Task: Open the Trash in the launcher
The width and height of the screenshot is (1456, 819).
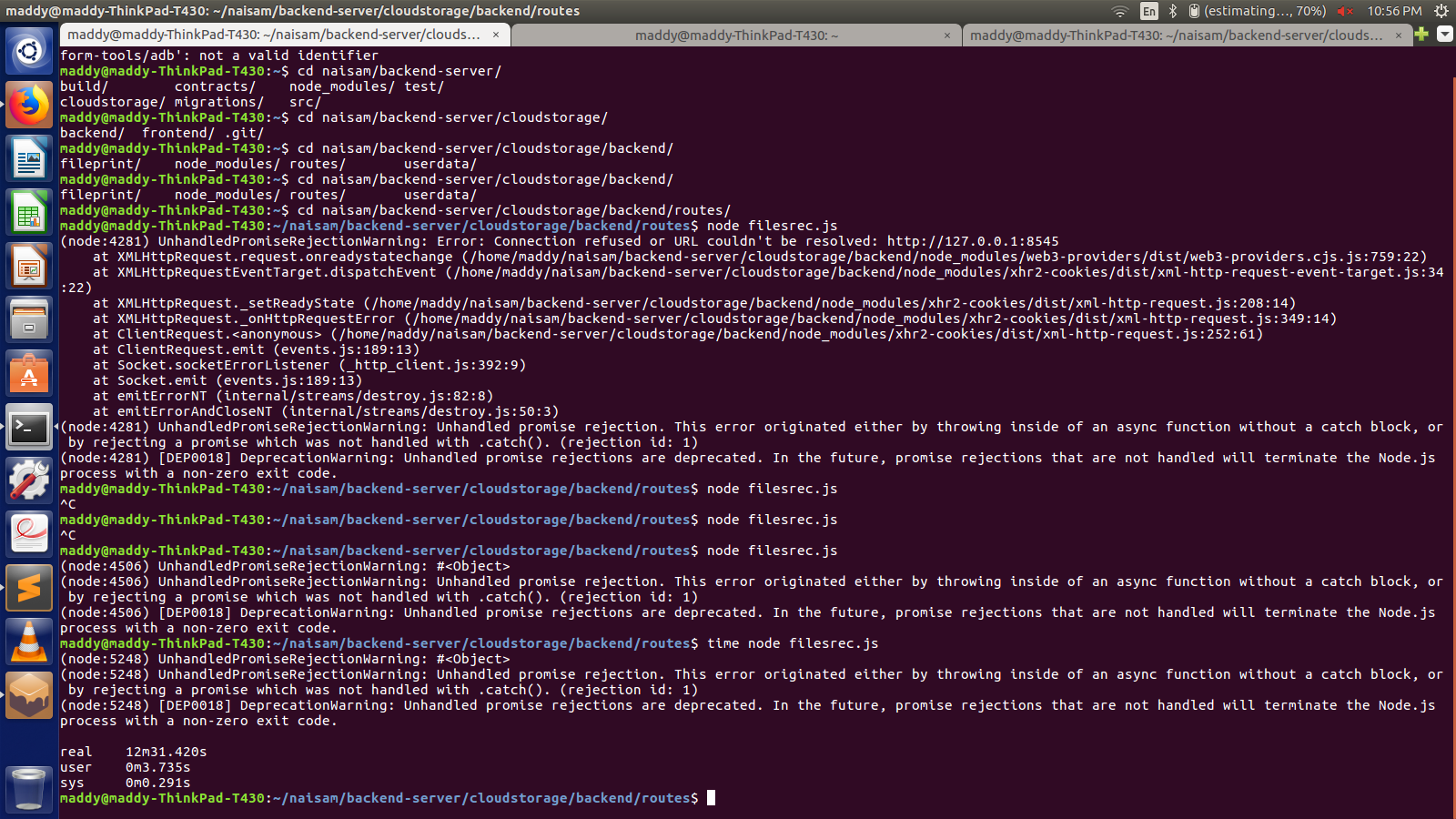Action: [x=29, y=788]
